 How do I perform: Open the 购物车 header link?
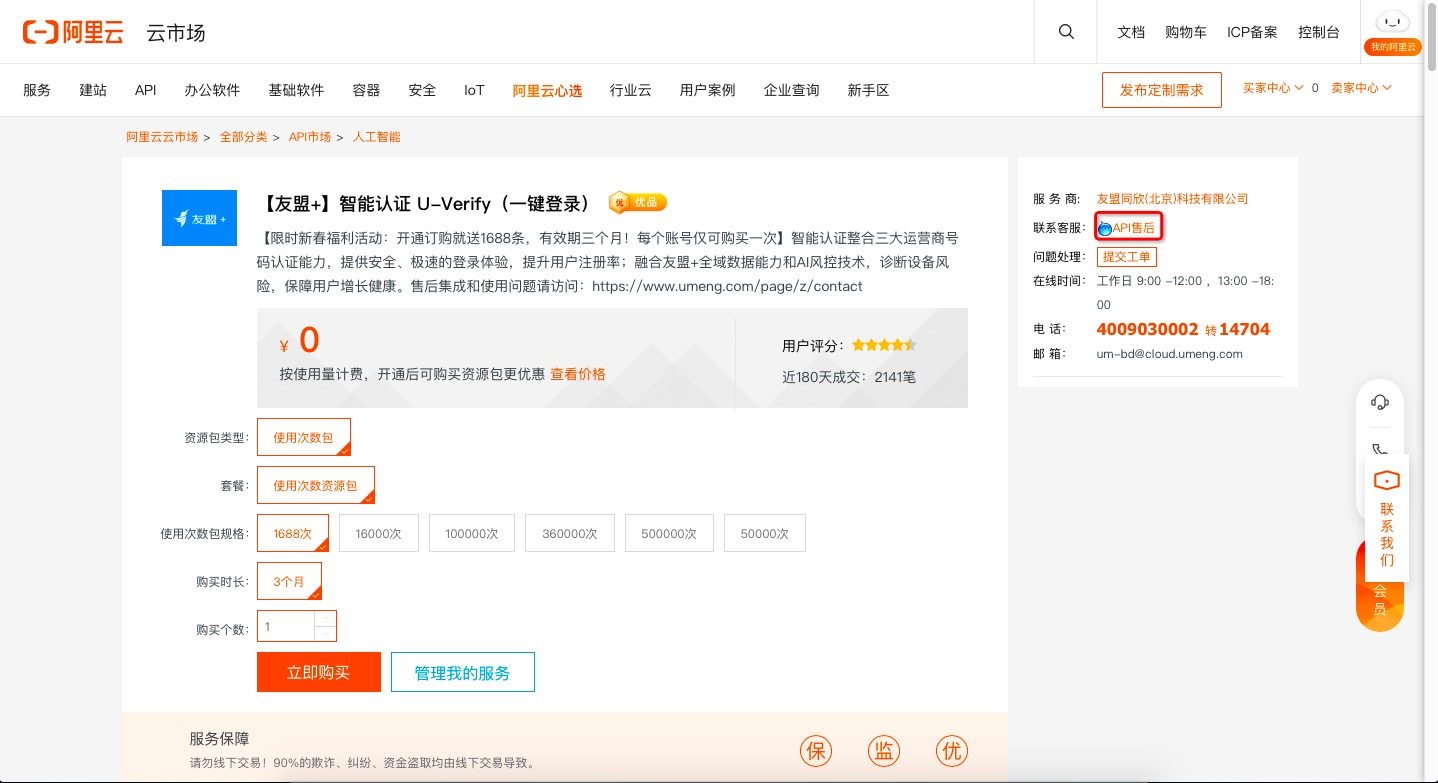1186,32
